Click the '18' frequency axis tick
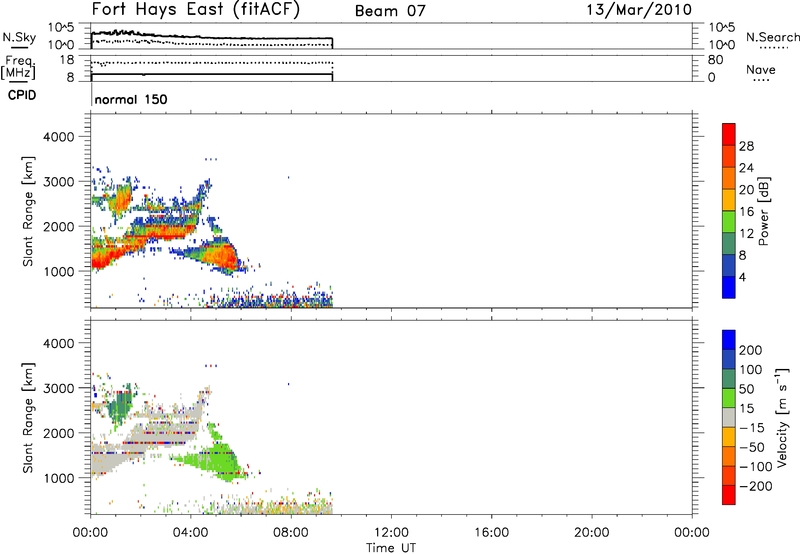The image size is (800, 554). pos(67,60)
